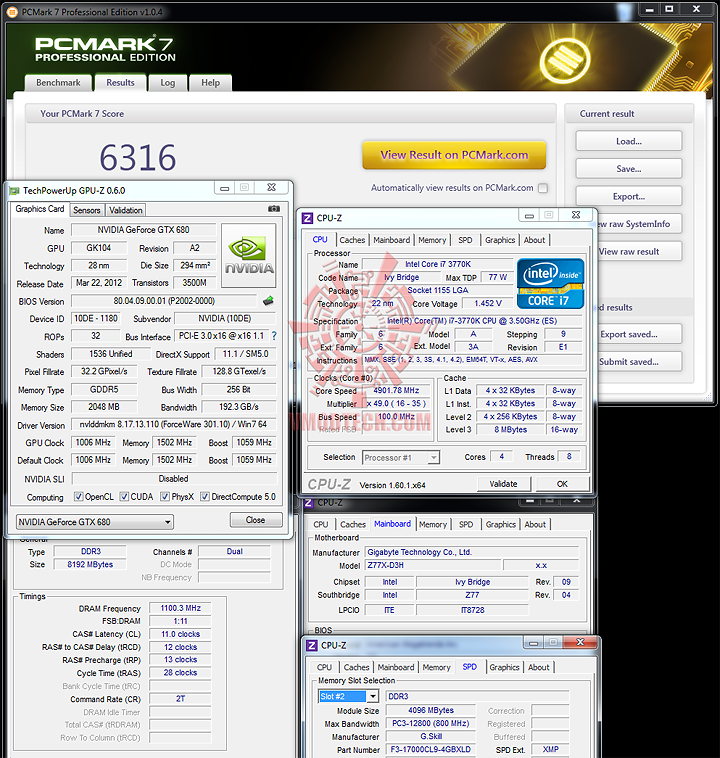The image size is (720, 758).
Task: Click View raw SystemInfo button
Action: pyautogui.click(x=639, y=224)
